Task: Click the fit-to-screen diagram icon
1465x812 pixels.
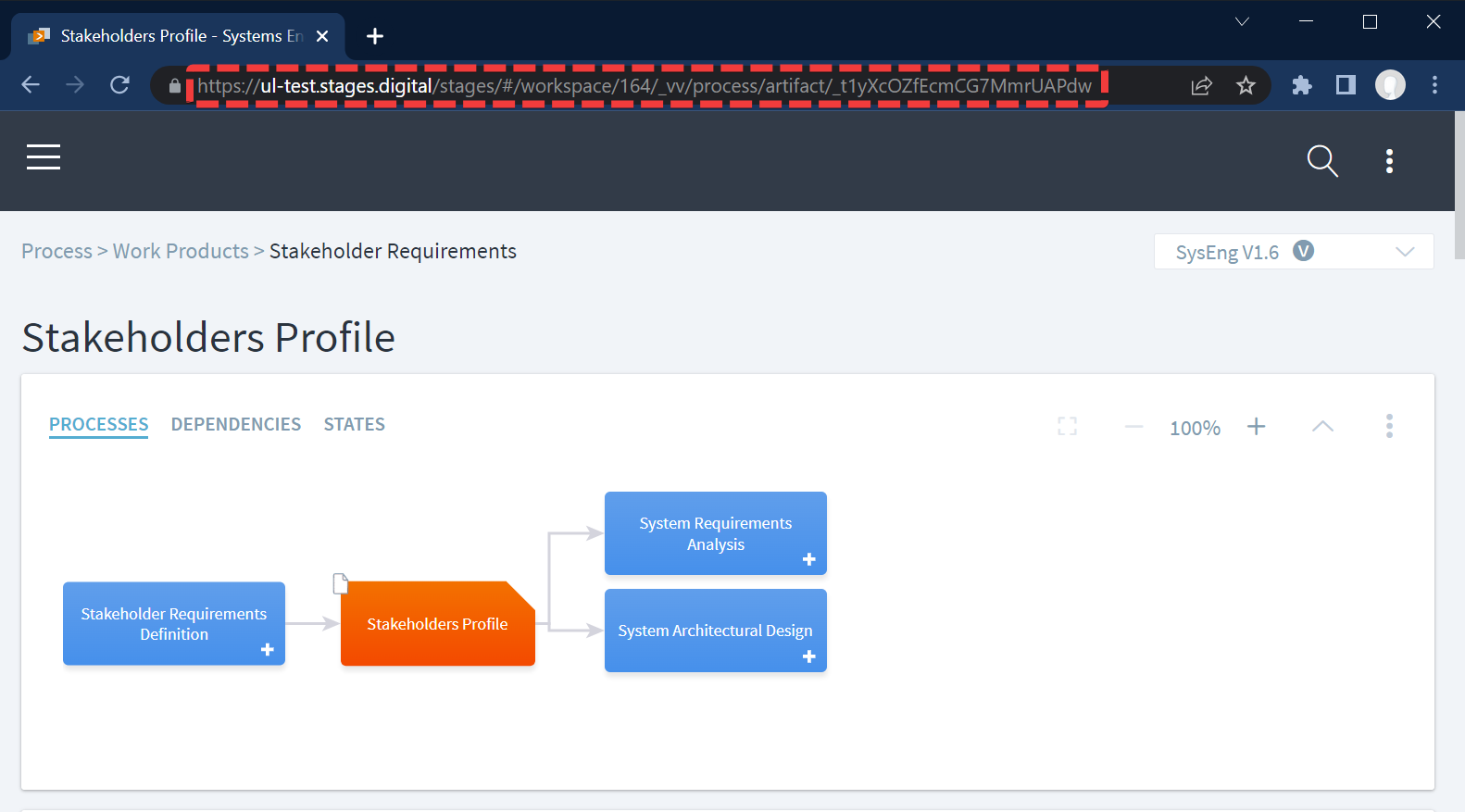Action: (1067, 426)
